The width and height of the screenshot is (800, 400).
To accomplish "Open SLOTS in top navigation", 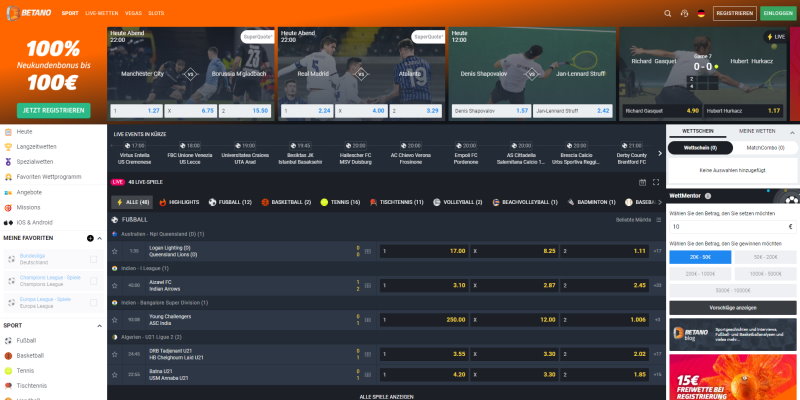I will point(156,13).
